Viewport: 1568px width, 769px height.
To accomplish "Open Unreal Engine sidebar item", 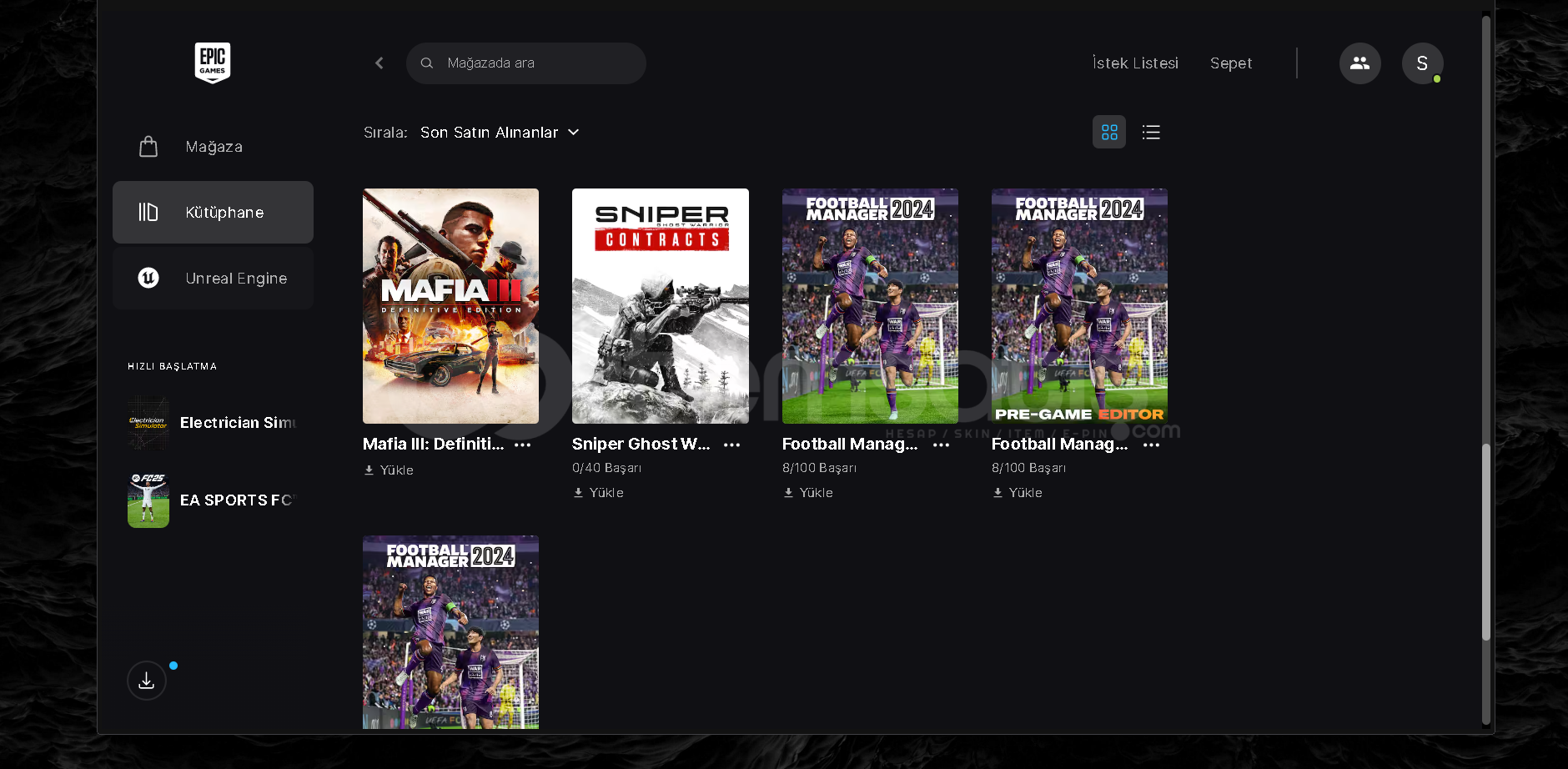I will (x=213, y=278).
